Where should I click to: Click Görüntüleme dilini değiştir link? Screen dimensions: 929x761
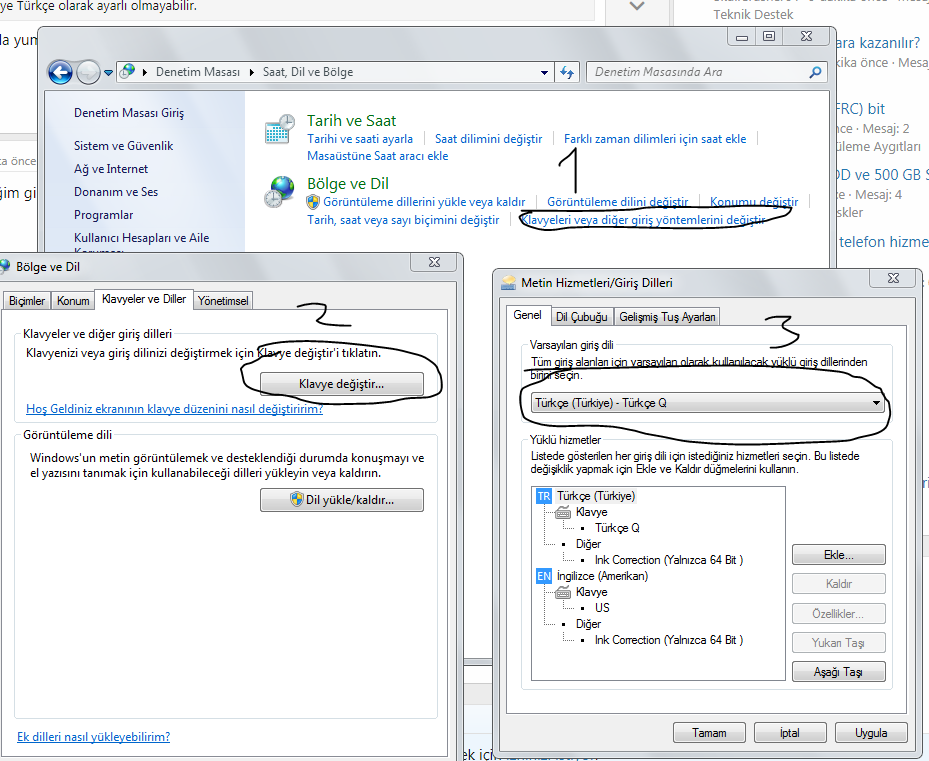[x=617, y=202]
